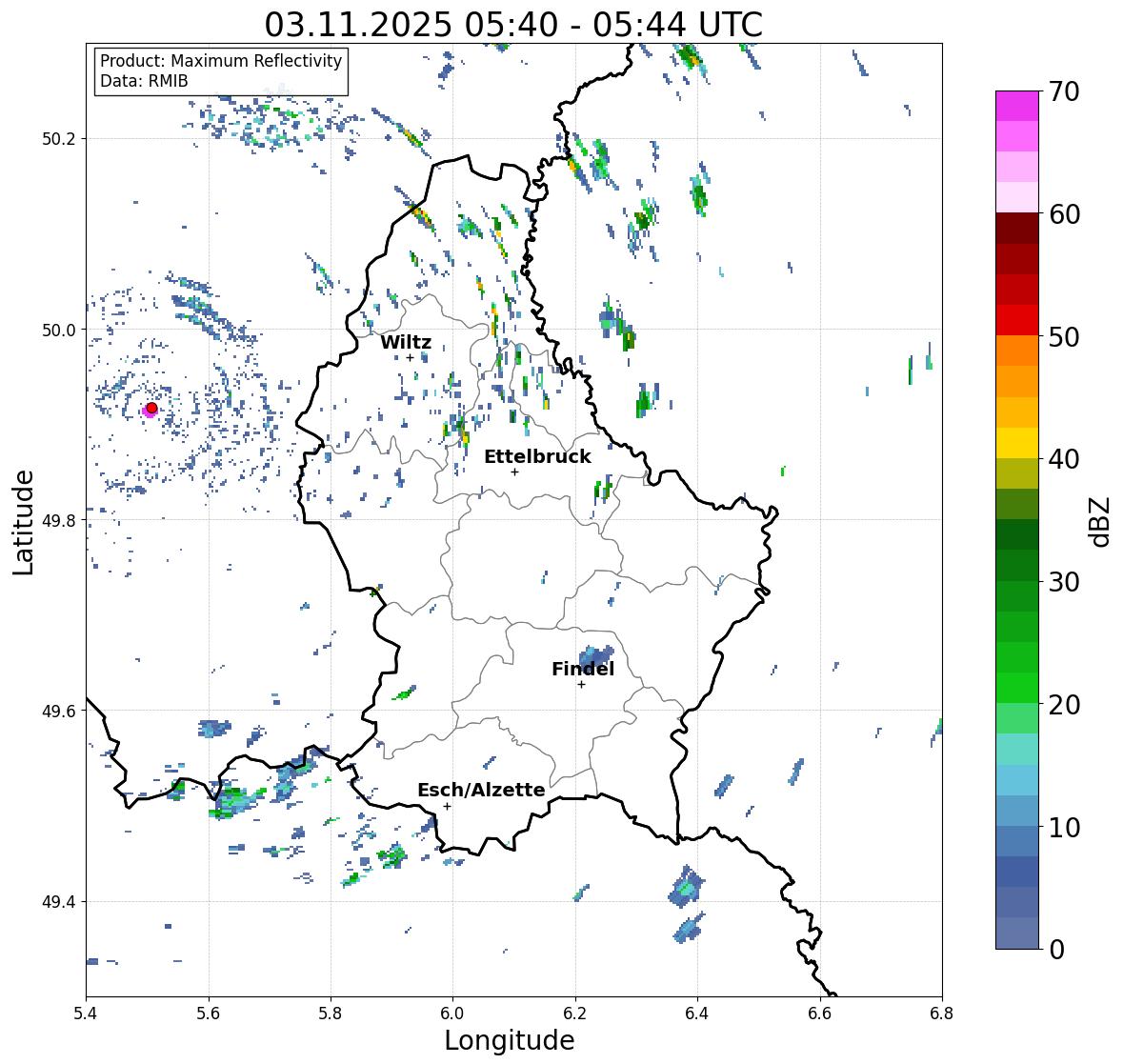Click the 0 value on the colorbar
Image resolution: width=1123 pixels, height=1064 pixels.
pyautogui.click(x=1056, y=950)
